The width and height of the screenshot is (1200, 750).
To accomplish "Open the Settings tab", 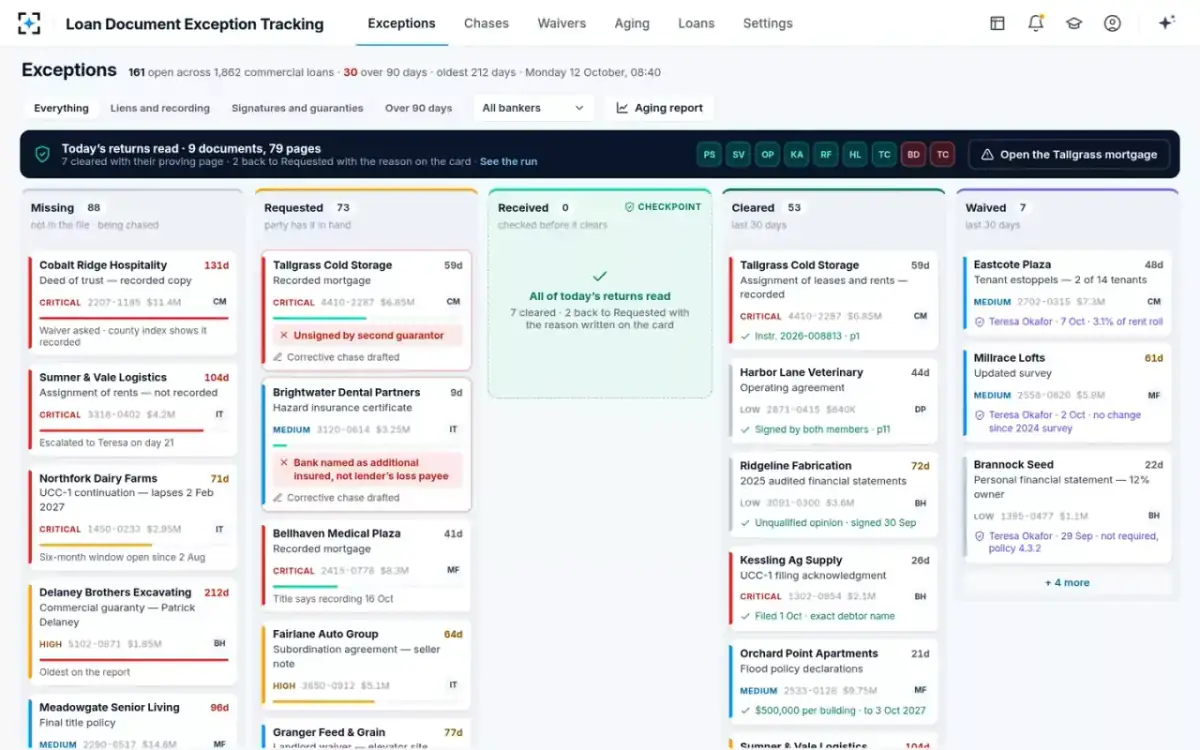I will tap(768, 23).
